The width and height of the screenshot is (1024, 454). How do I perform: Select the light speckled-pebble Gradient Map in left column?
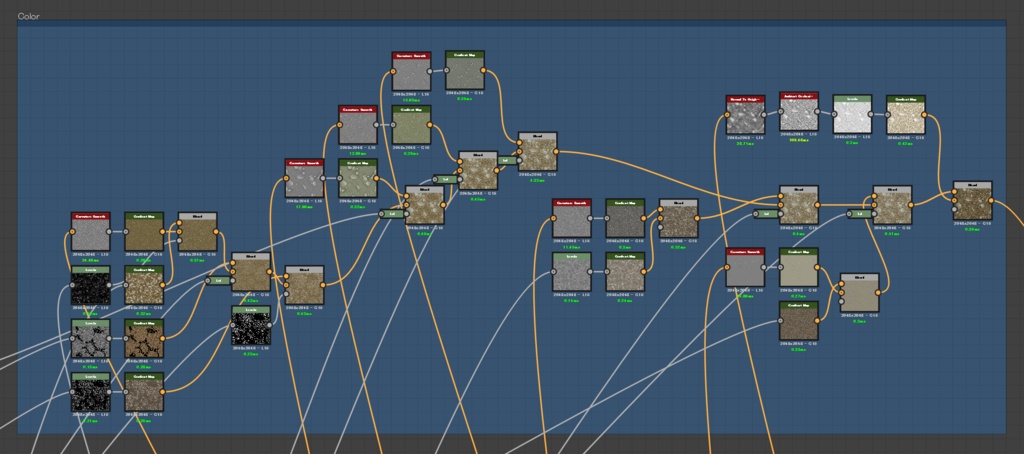point(144,285)
